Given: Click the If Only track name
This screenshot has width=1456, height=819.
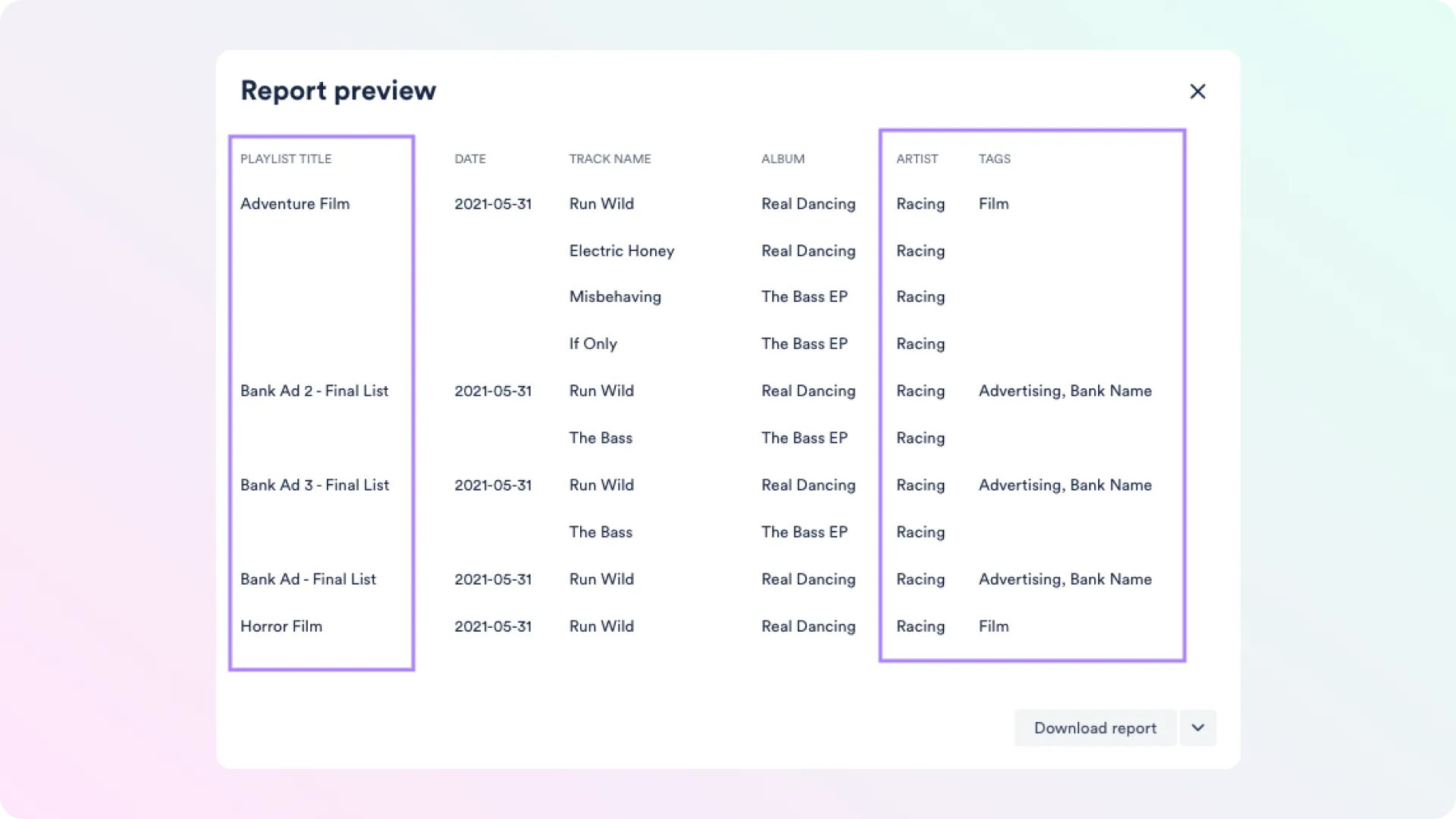Looking at the screenshot, I should click(593, 344).
